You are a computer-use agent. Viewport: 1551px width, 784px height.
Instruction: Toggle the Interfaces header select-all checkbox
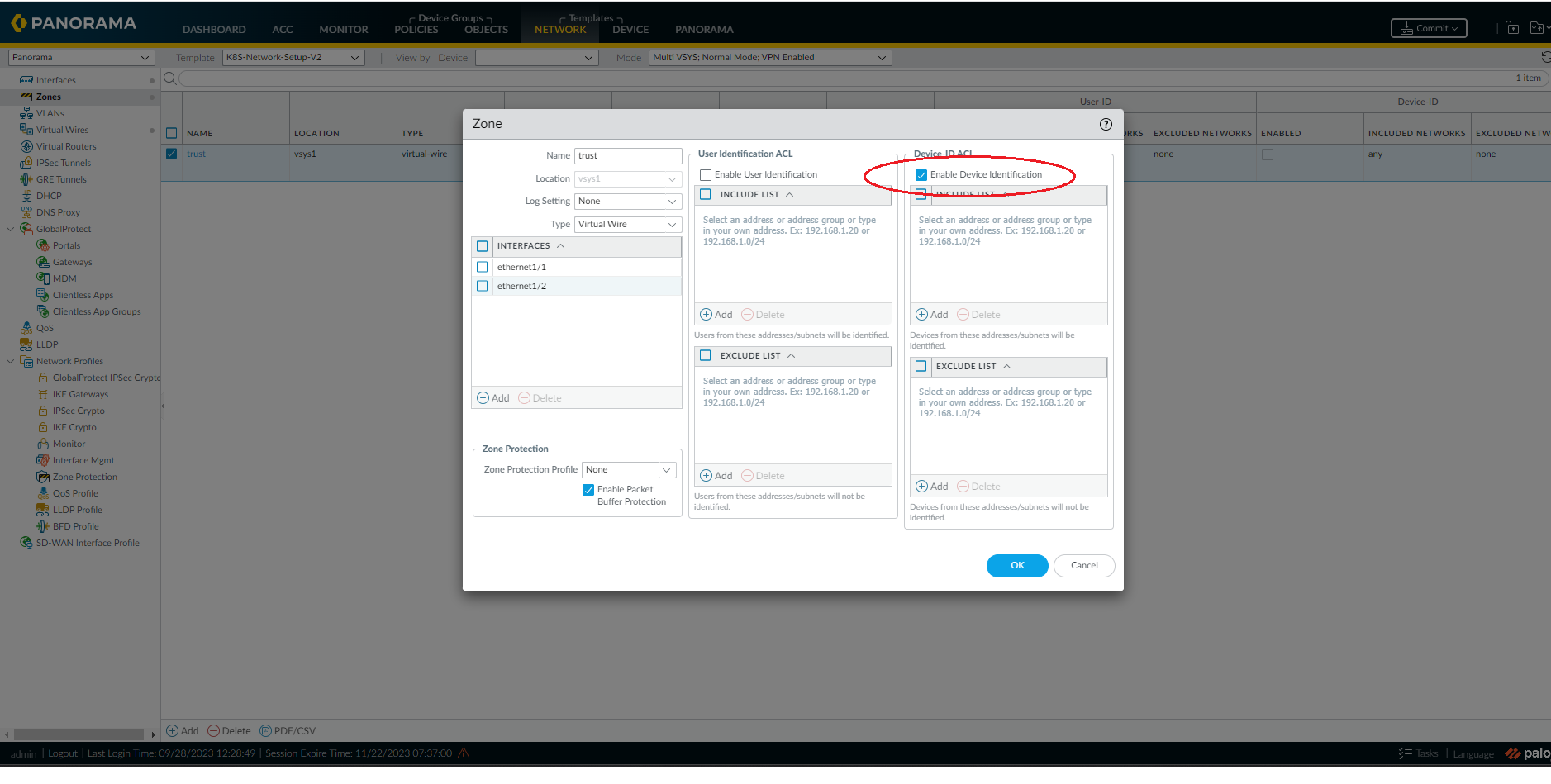[x=483, y=246]
